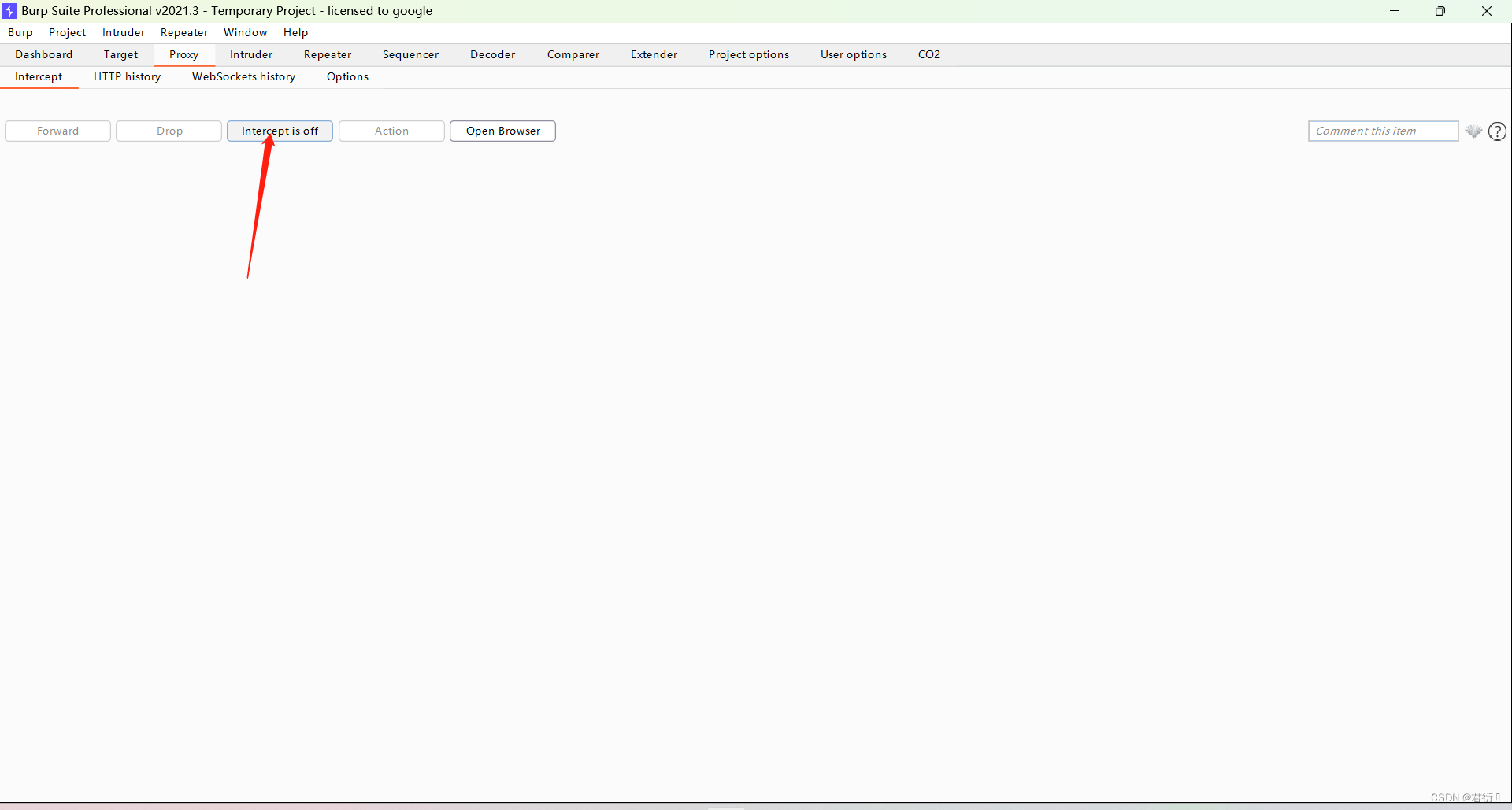Open the Window menu
This screenshot has height=810, width=1512.
246,32
